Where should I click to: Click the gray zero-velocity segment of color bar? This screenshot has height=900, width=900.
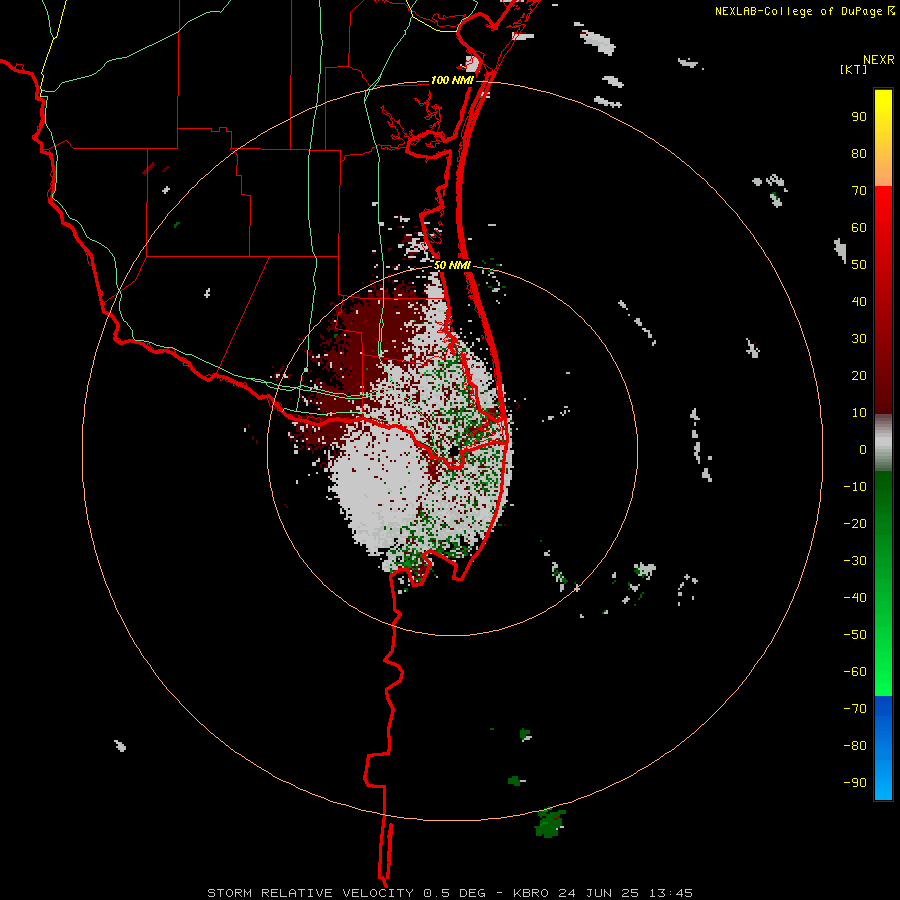(883, 442)
